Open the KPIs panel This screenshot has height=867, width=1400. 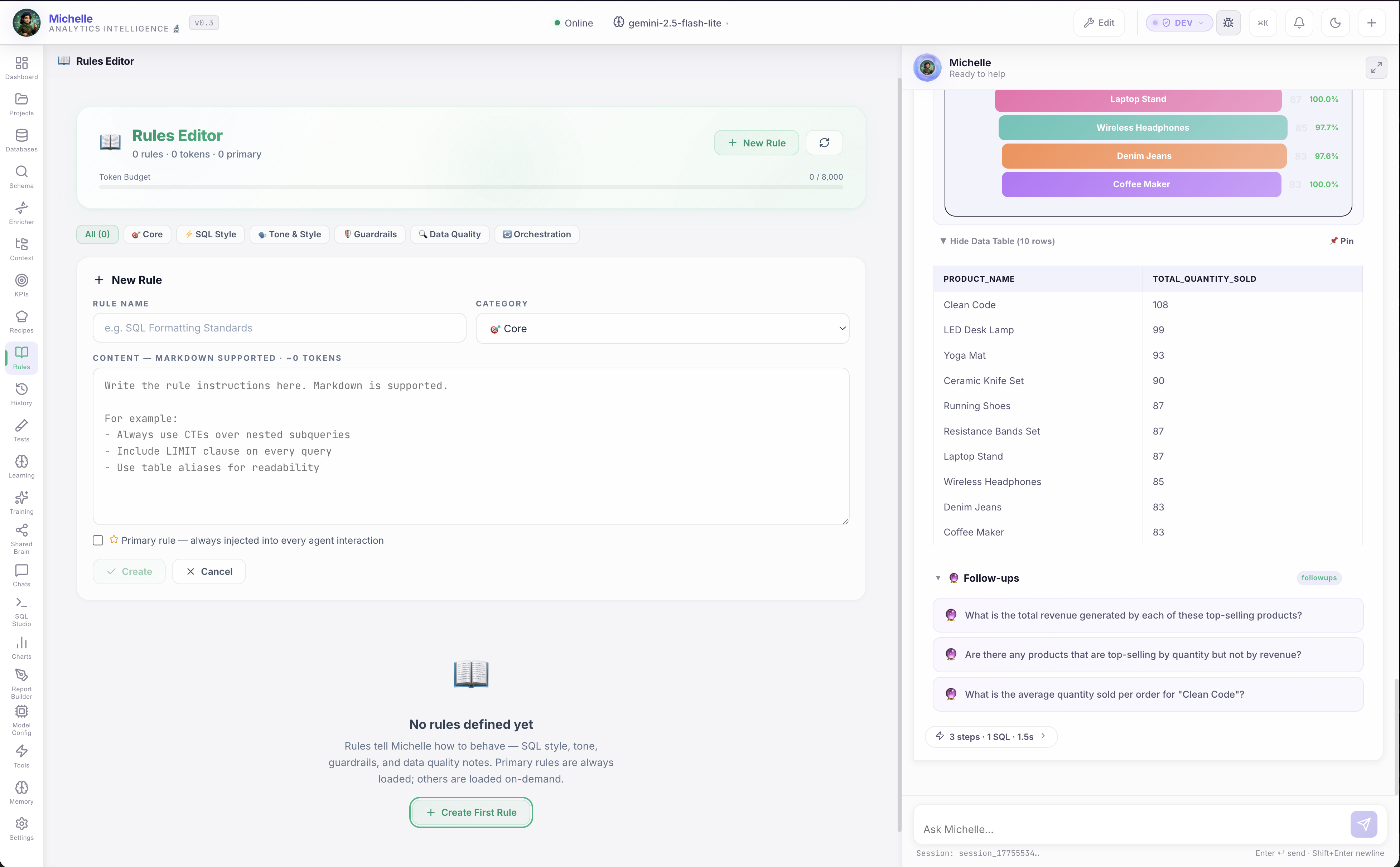click(21, 284)
